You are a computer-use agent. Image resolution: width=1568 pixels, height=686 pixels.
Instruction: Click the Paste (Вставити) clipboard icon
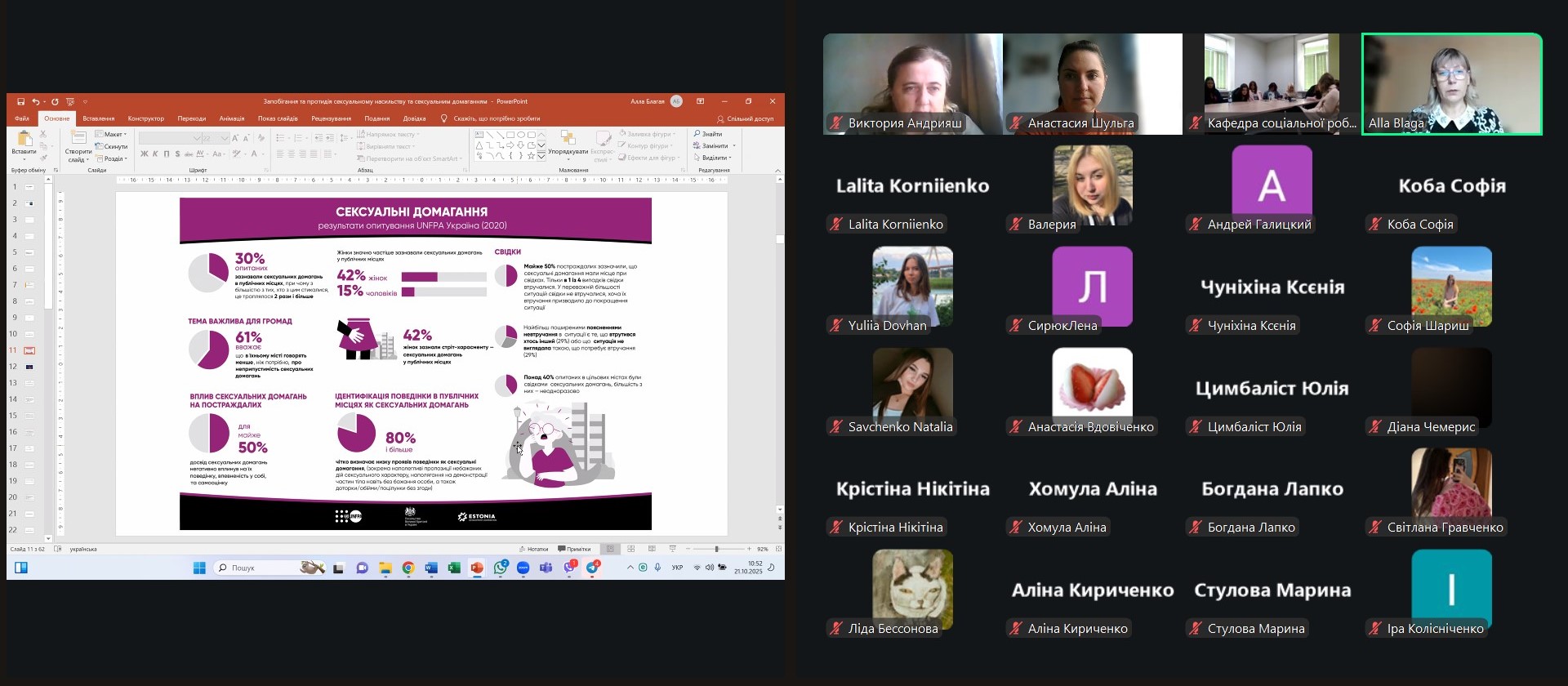pos(24,140)
